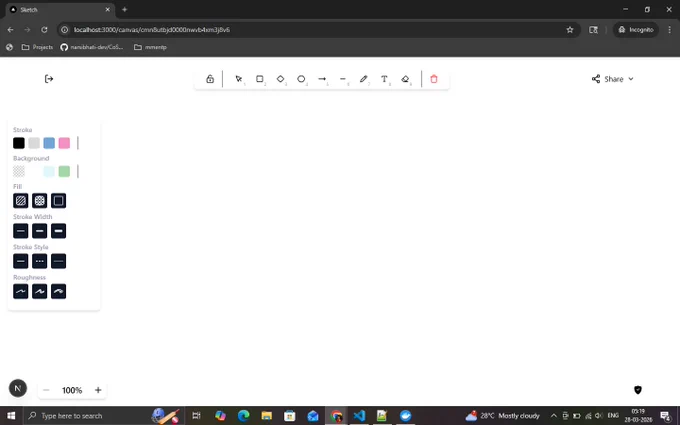Image resolution: width=680 pixels, height=425 pixels.
Task: Set thin stroke width
Action: tap(20, 231)
